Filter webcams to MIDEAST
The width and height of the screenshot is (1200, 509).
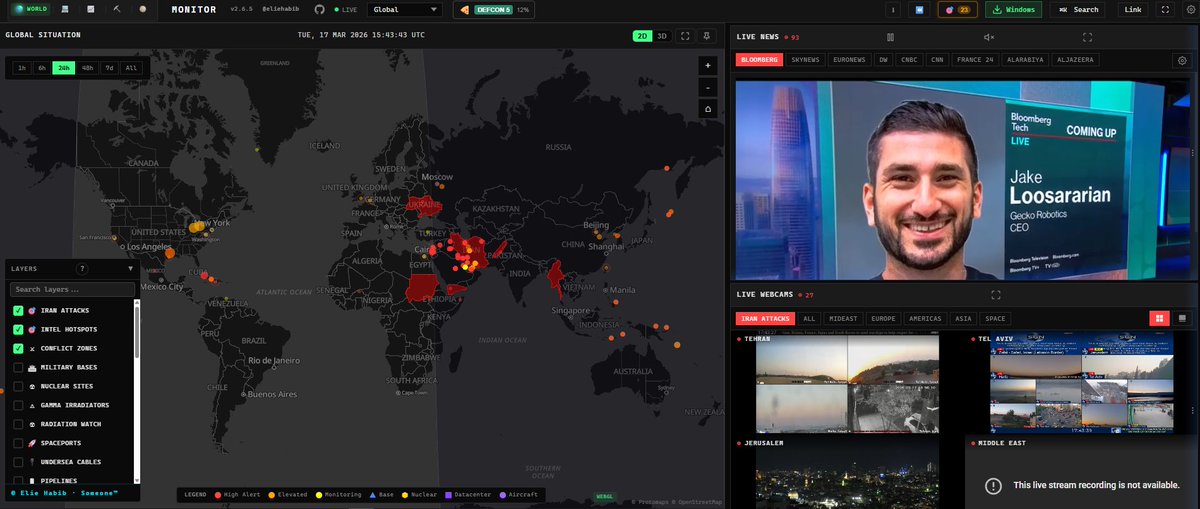842,318
